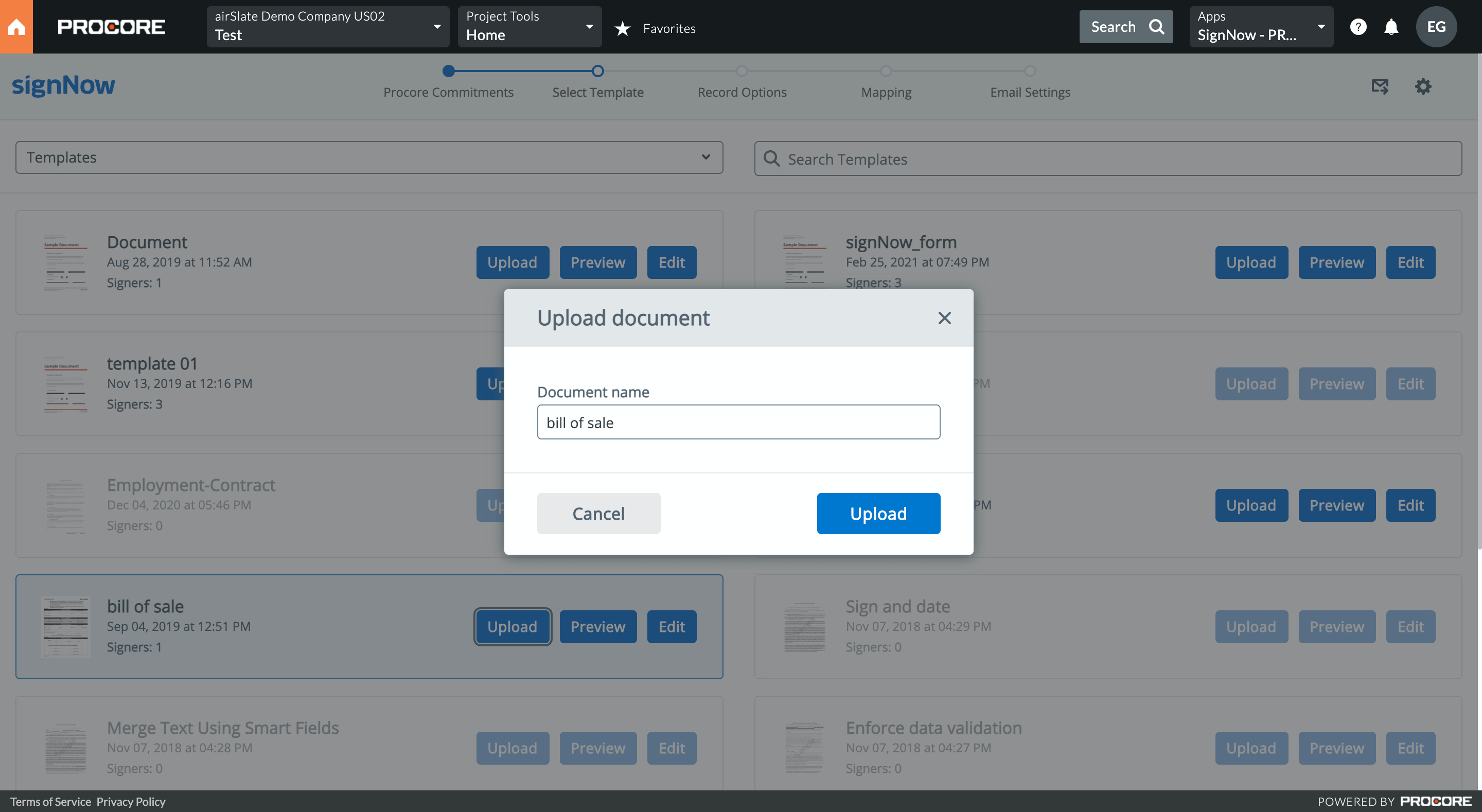Image resolution: width=1482 pixels, height=812 pixels.
Task: Click the signNow logo
Action: [x=63, y=85]
